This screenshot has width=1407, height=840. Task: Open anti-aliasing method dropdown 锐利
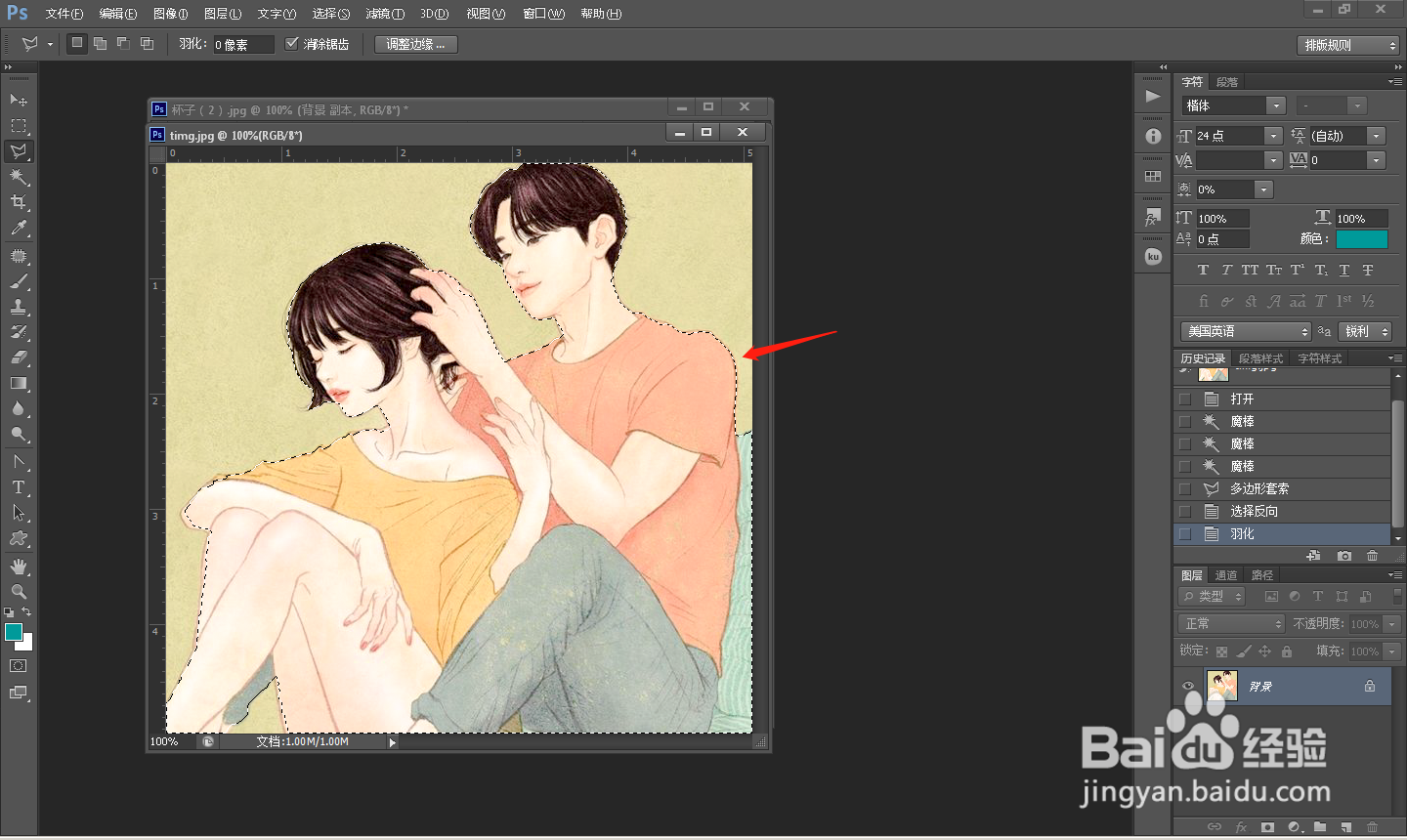pyautogui.click(x=1365, y=332)
